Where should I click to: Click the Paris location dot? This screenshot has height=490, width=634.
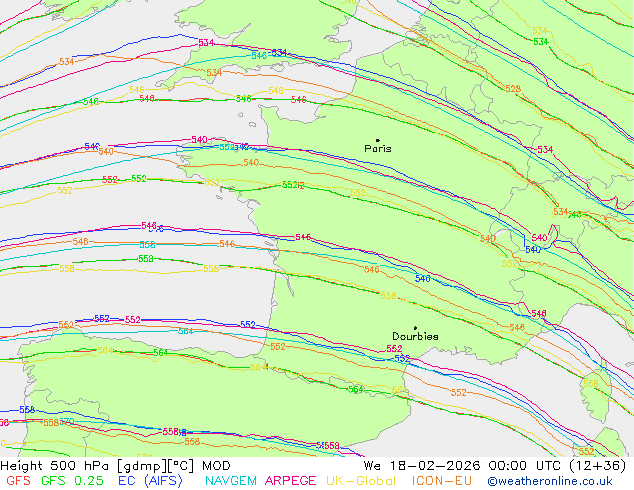(x=378, y=140)
